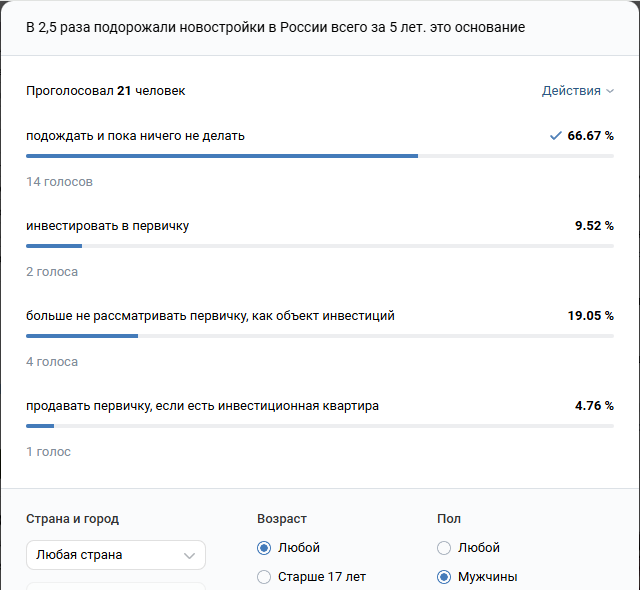View the 4 голоса voters
This screenshot has height=590, width=640.
coord(52,362)
